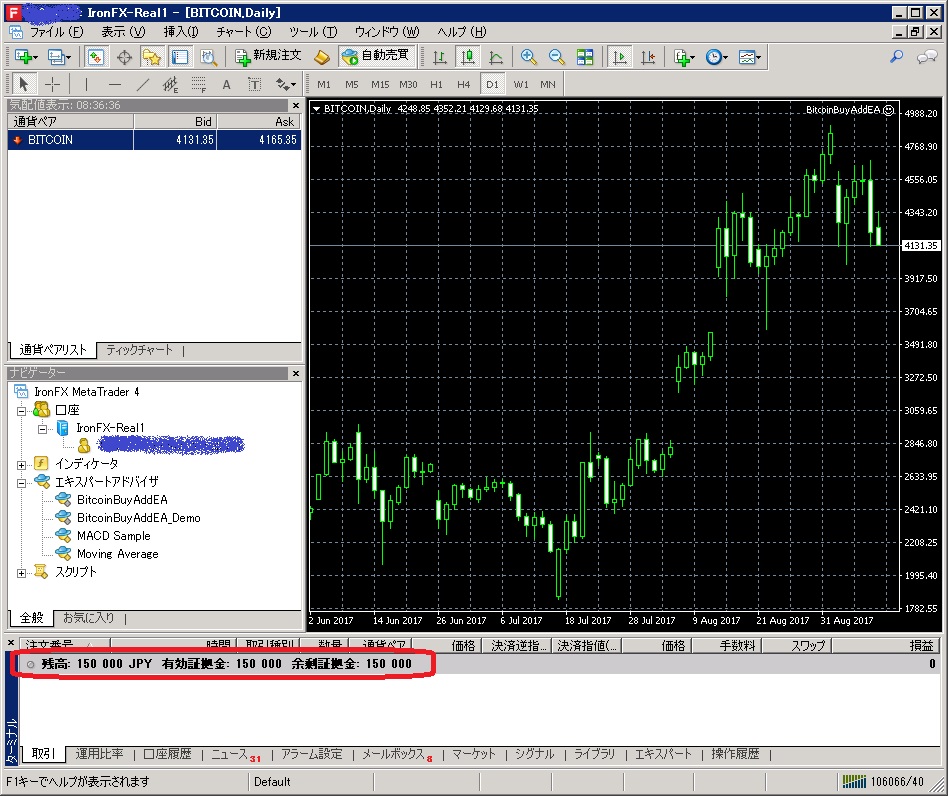Close the Navigator panel
This screenshot has height=796, width=948.
[296, 374]
